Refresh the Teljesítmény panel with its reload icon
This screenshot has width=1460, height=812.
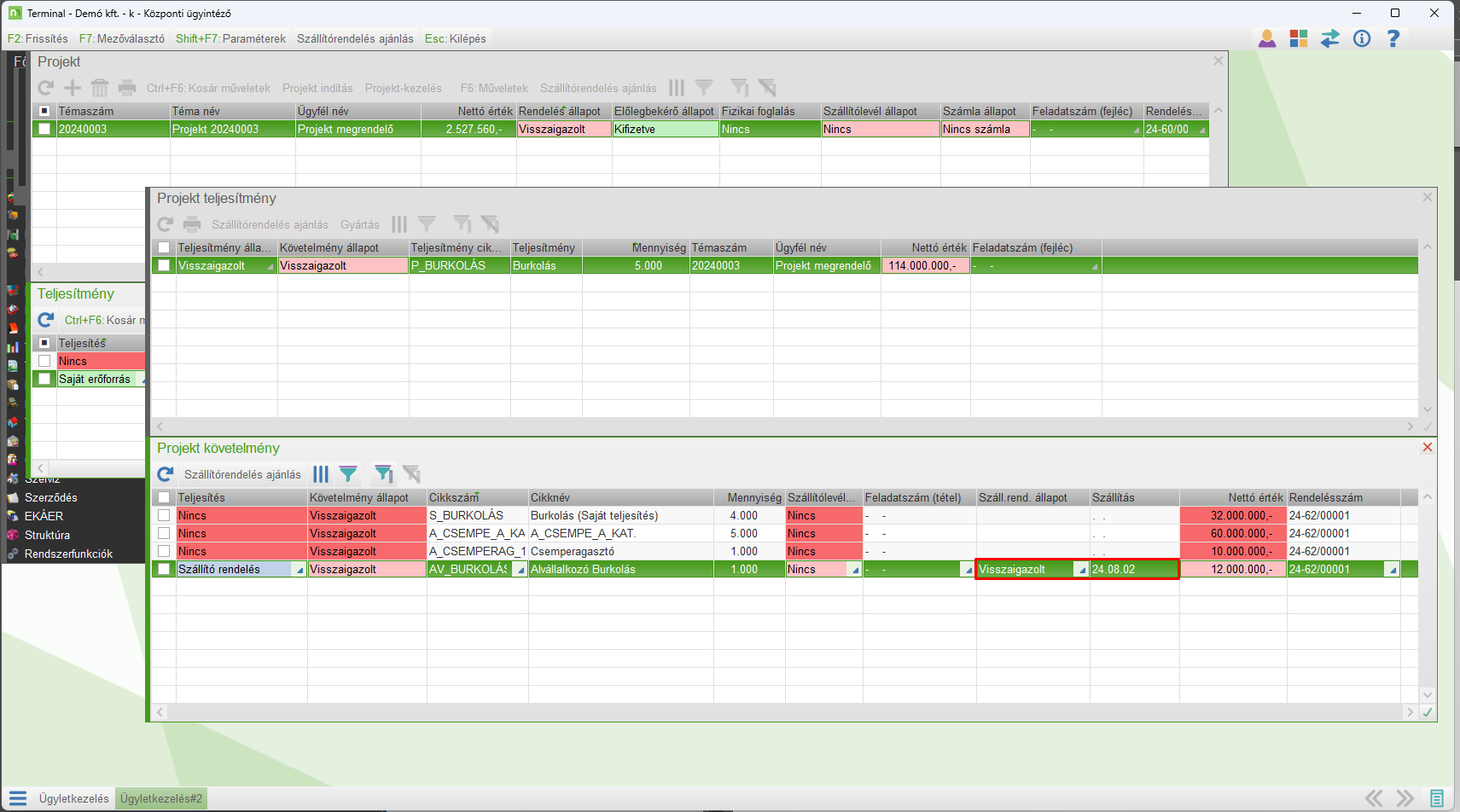click(x=46, y=320)
